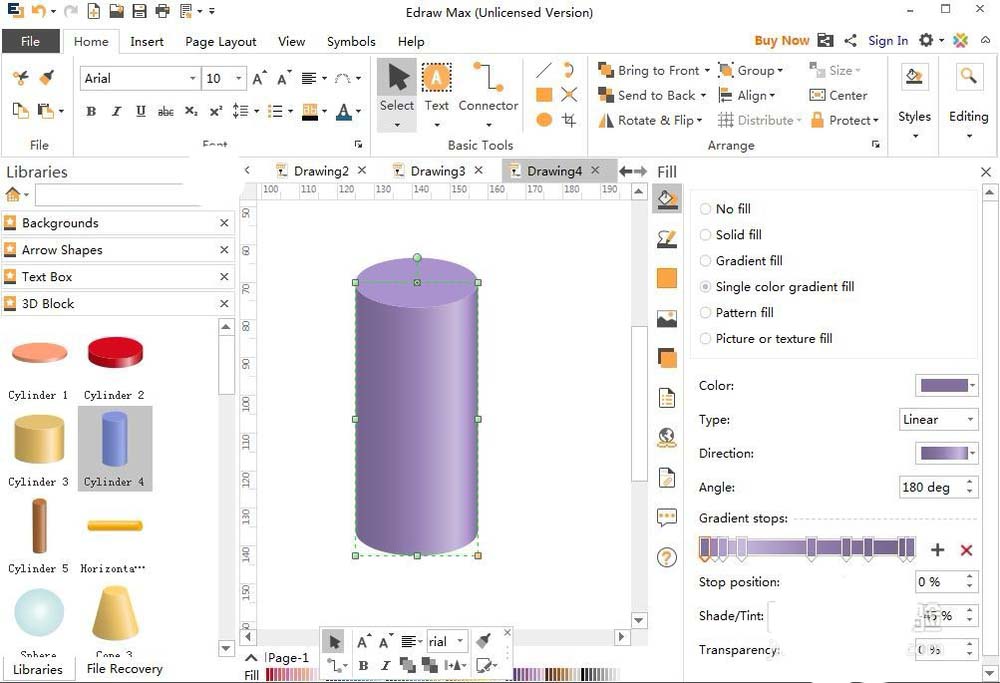Click the share icon near Sign In
The image size is (1000, 683).
point(850,41)
